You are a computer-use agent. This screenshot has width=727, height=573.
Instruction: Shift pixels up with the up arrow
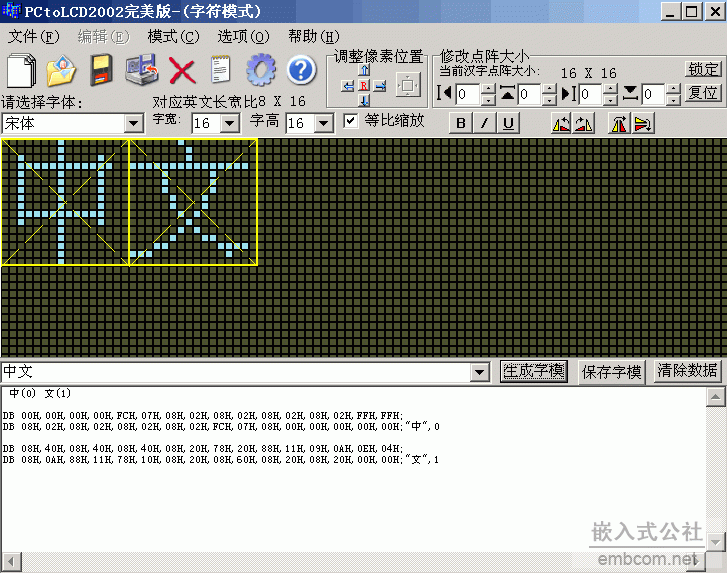(x=364, y=70)
